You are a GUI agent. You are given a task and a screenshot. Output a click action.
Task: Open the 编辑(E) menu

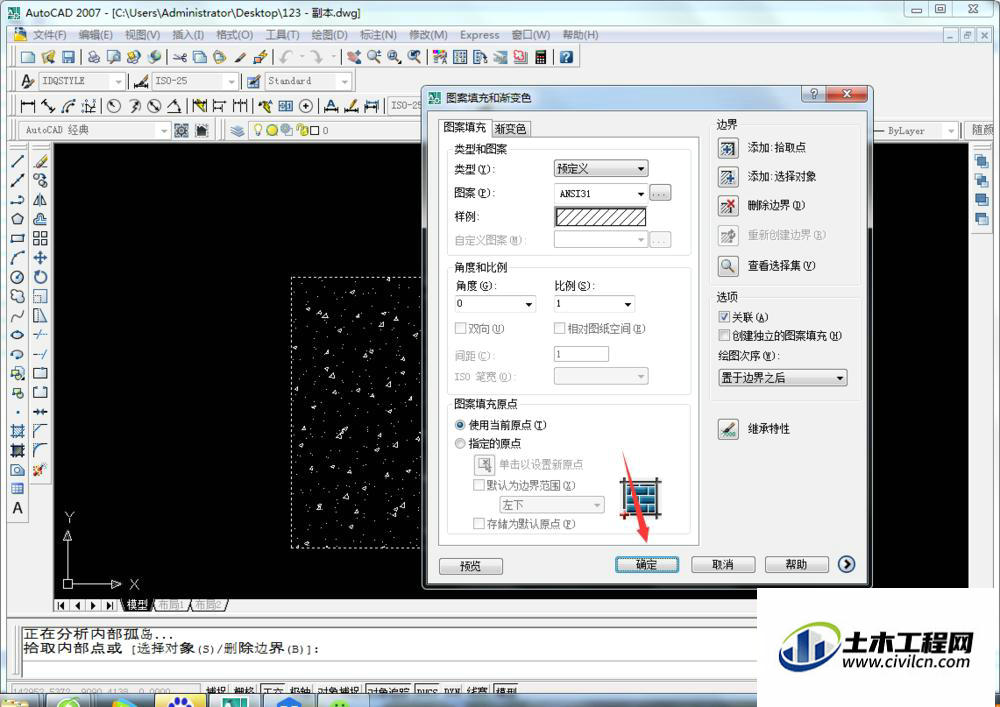click(96, 35)
